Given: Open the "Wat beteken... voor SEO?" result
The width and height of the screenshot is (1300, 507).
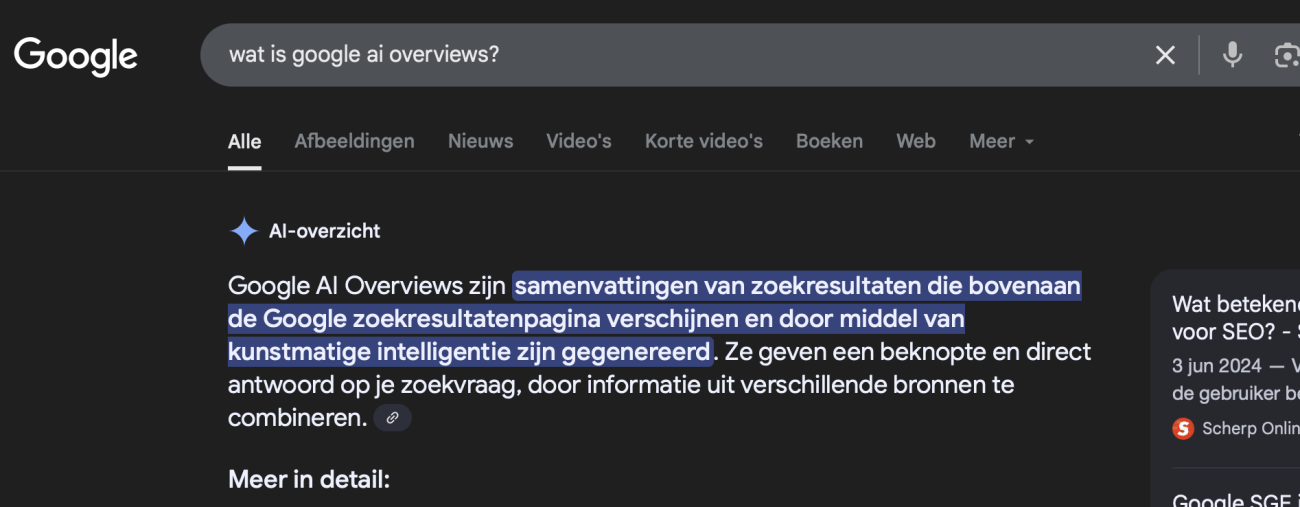Looking at the screenshot, I should point(1235,317).
